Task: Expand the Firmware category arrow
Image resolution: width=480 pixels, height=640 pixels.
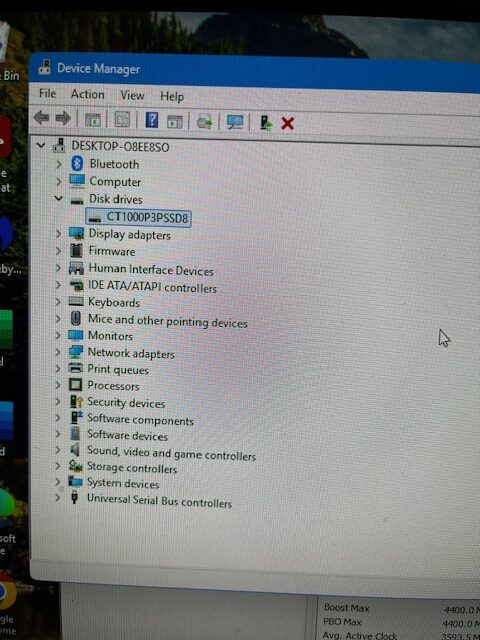Action: [x=58, y=250]
